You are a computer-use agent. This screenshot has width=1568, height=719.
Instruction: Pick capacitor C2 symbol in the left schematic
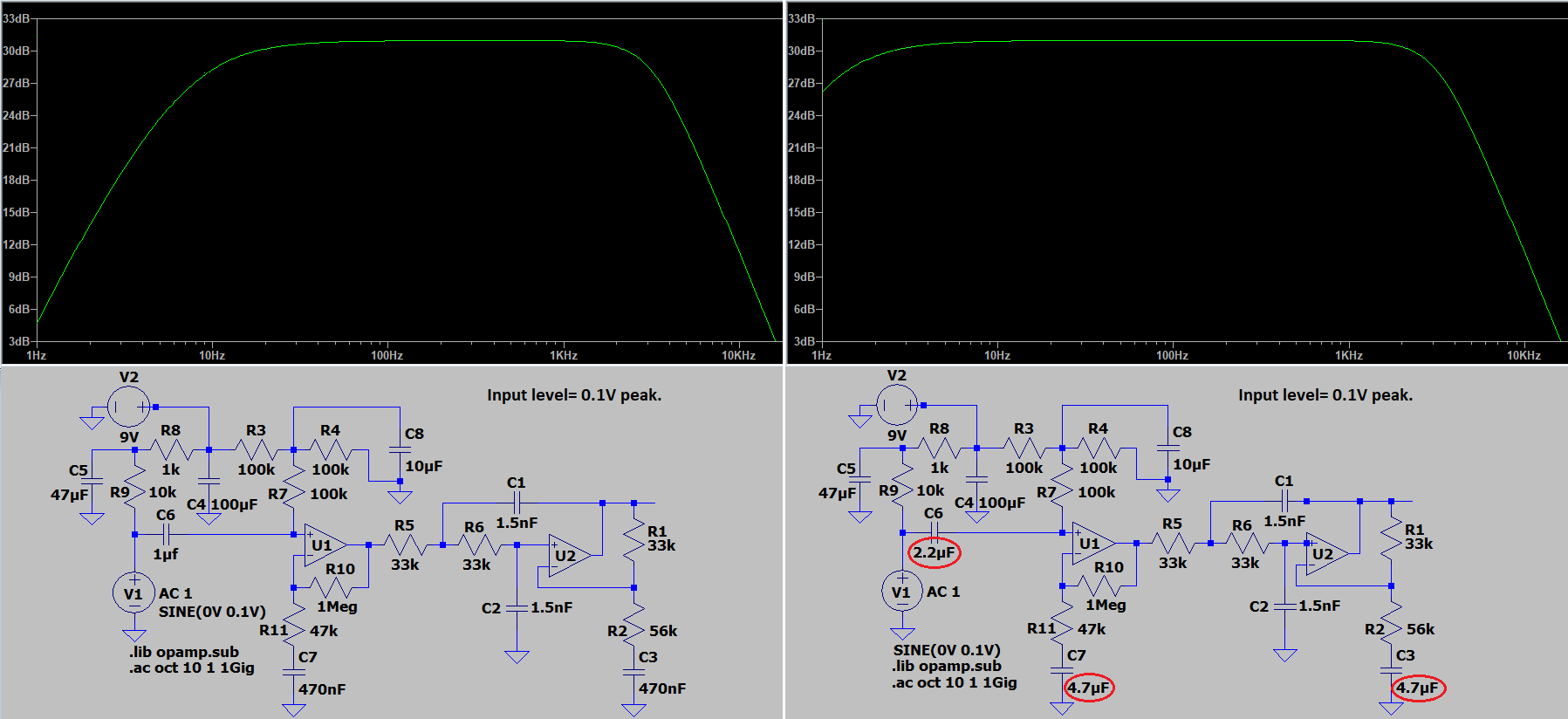tap(517, 607)
